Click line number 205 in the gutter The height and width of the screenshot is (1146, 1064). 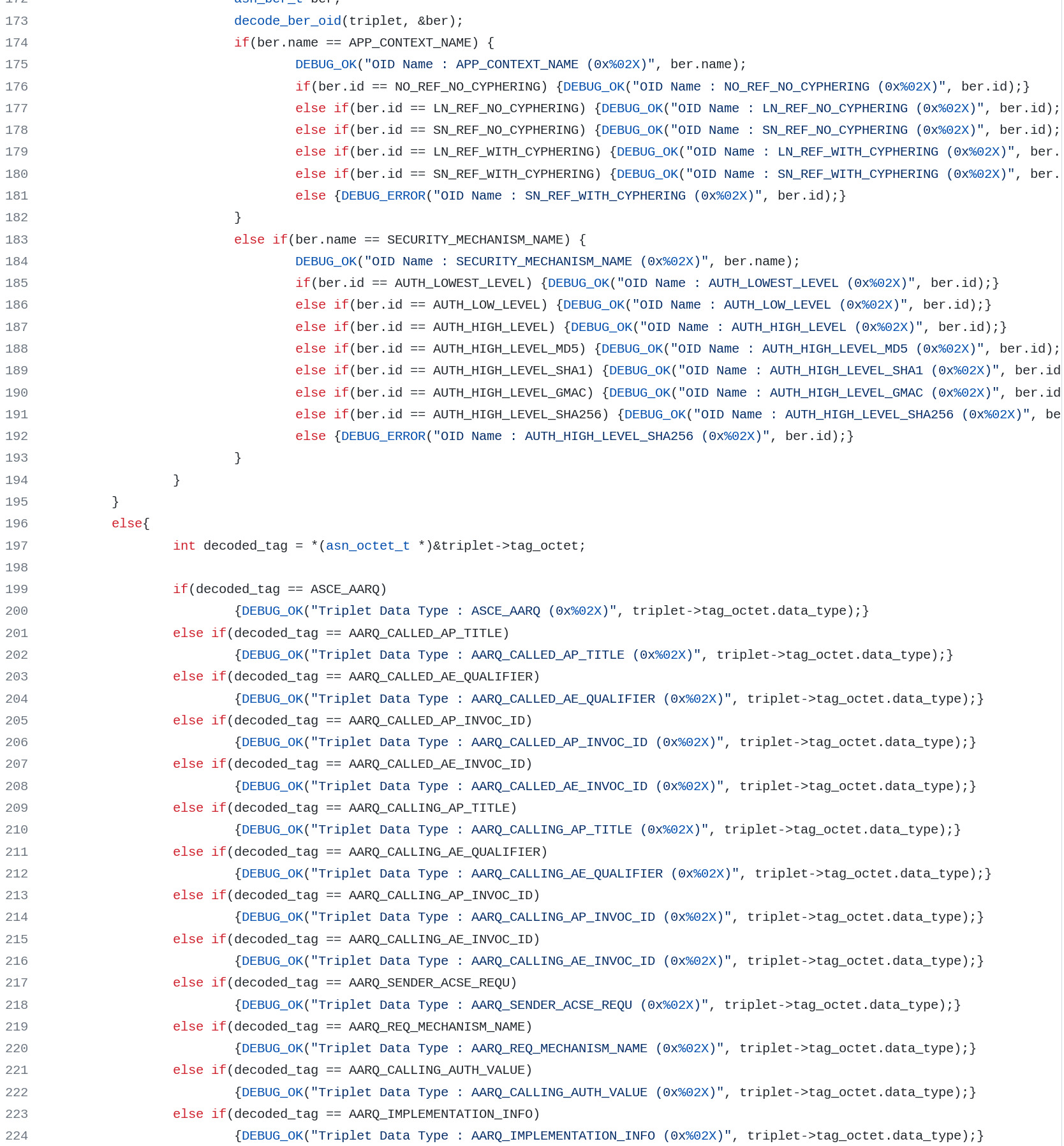pyautogui.click(x=17, y=721)
